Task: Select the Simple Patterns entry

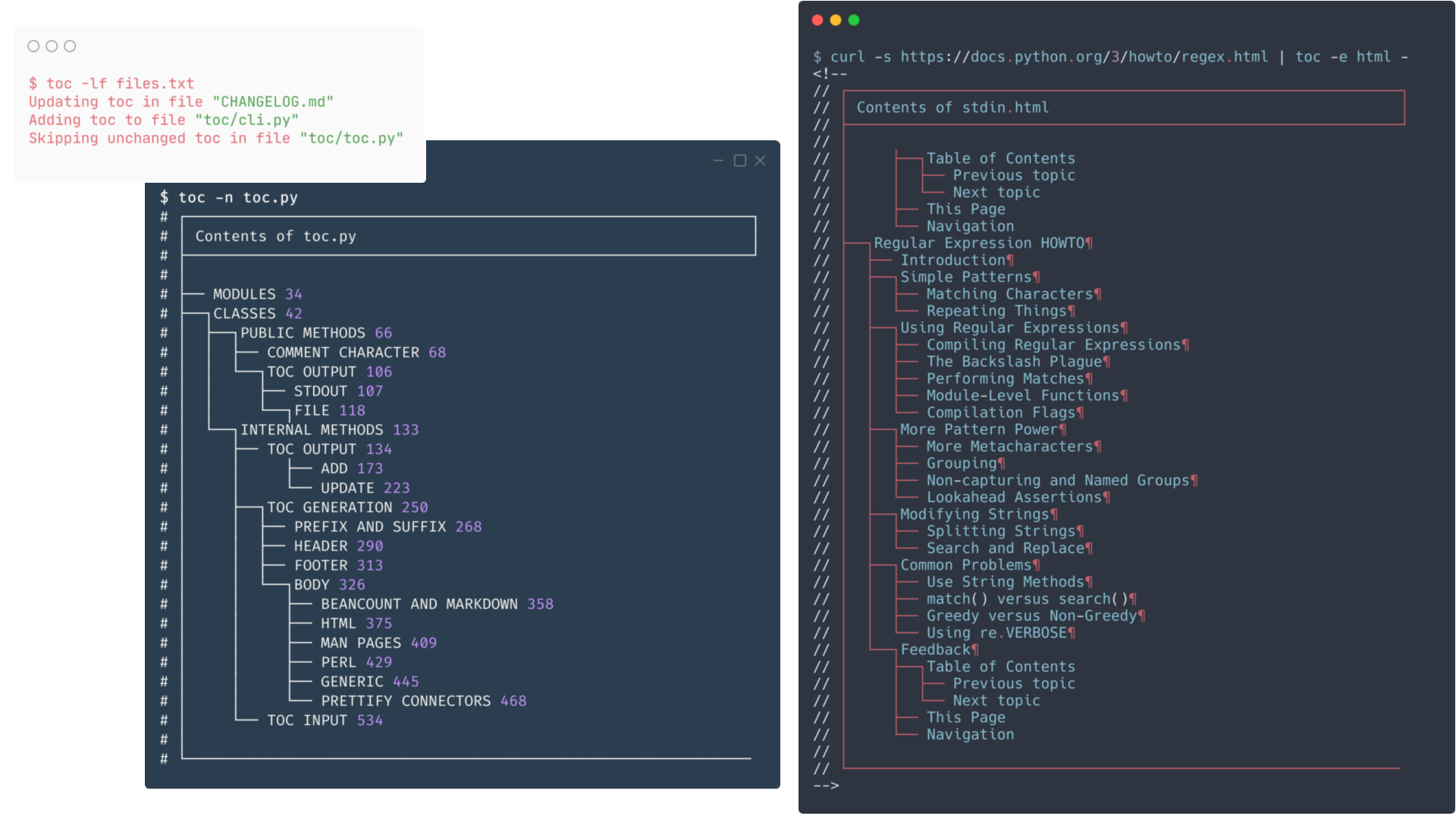Action: (971, 278)
